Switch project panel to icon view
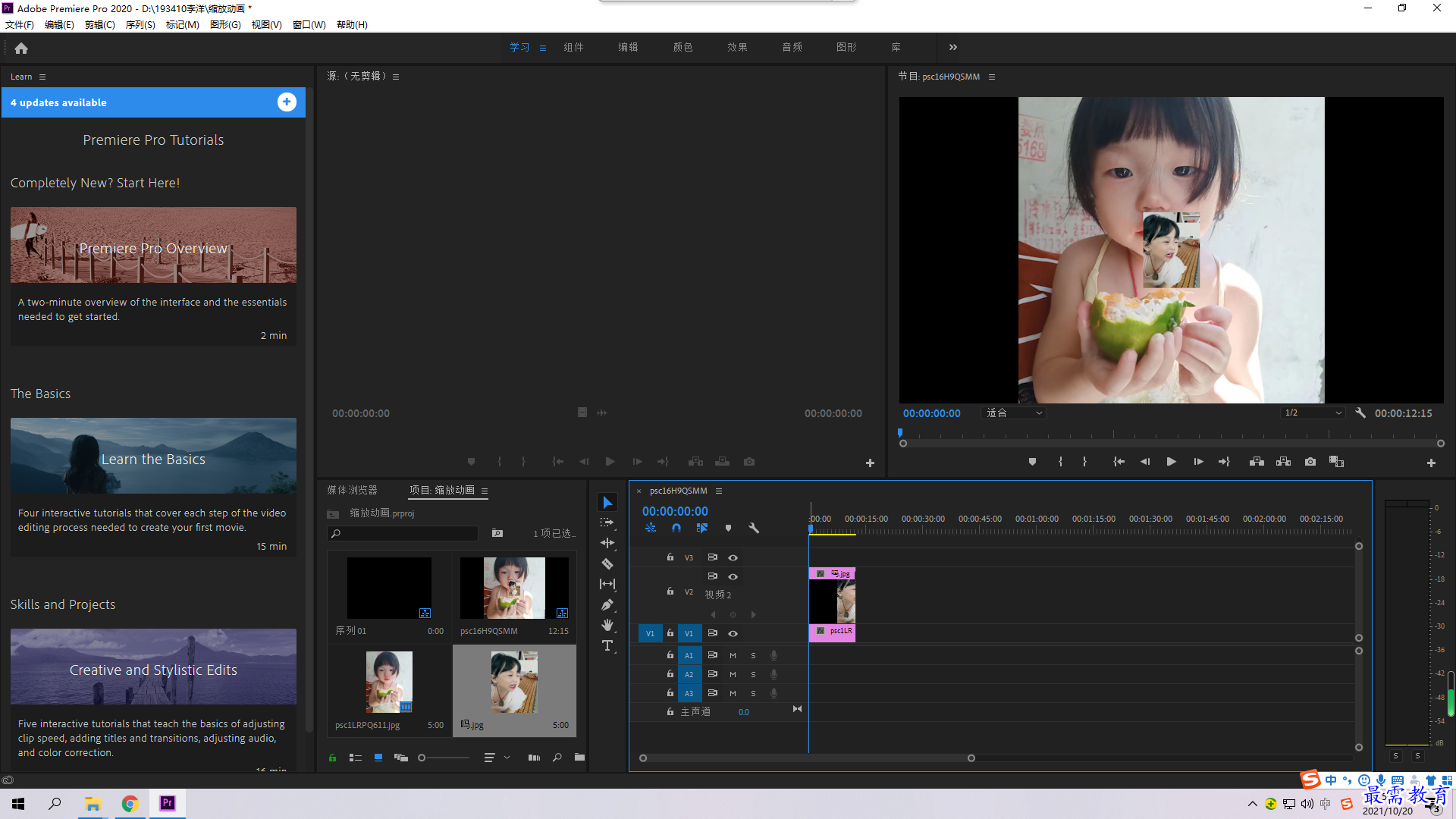1456x819 pixels. click(378, 758)
